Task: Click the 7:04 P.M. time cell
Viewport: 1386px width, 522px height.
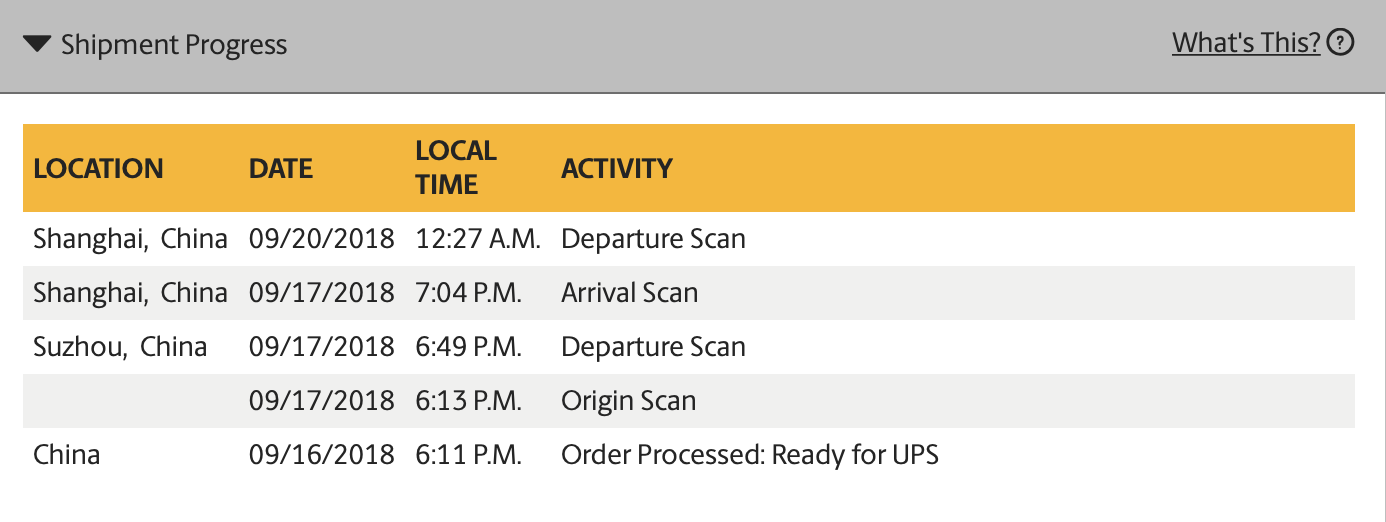Action: tap(469, 293)
